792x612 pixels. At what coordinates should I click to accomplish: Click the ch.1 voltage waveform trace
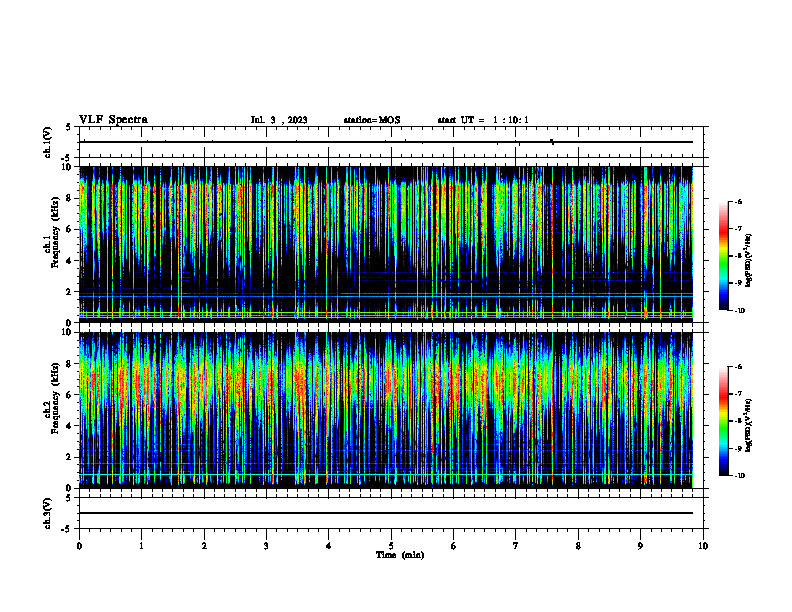386,142
